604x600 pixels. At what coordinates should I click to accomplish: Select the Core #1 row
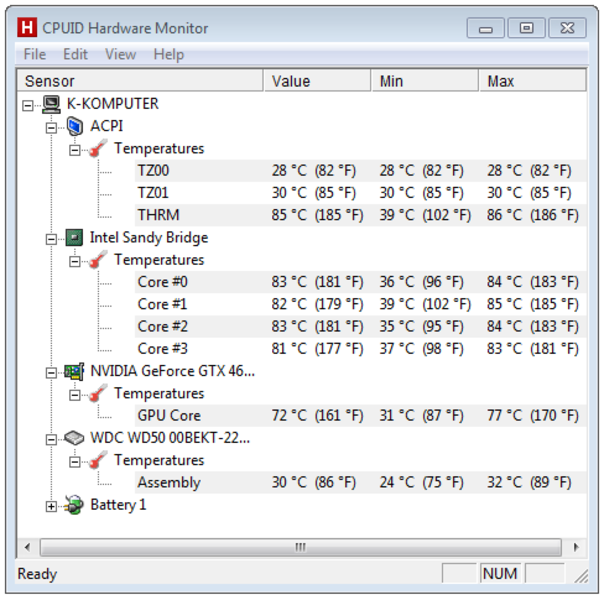(x=360, y=304)
